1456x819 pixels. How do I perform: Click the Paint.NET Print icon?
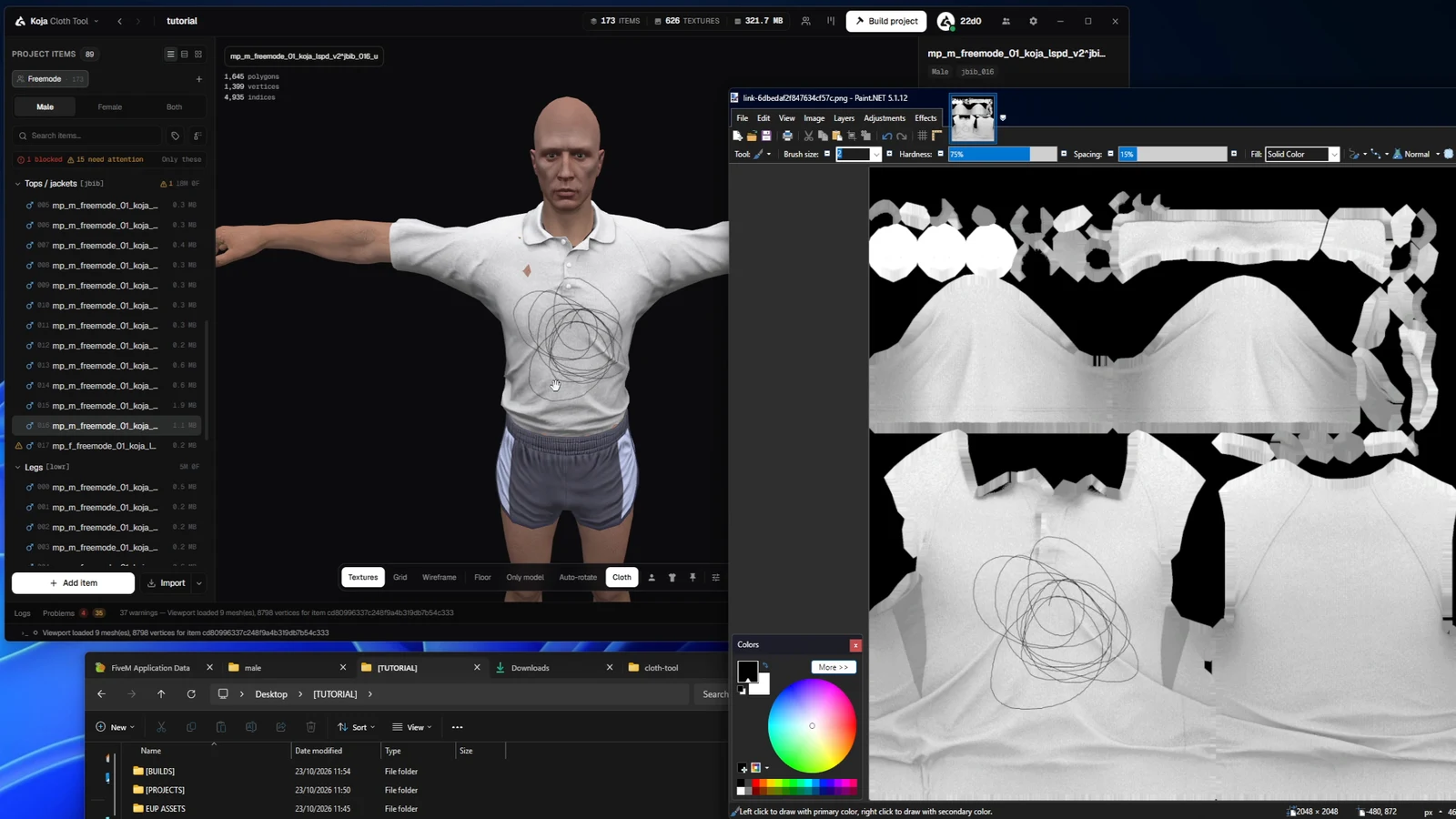tap(787, 136)
